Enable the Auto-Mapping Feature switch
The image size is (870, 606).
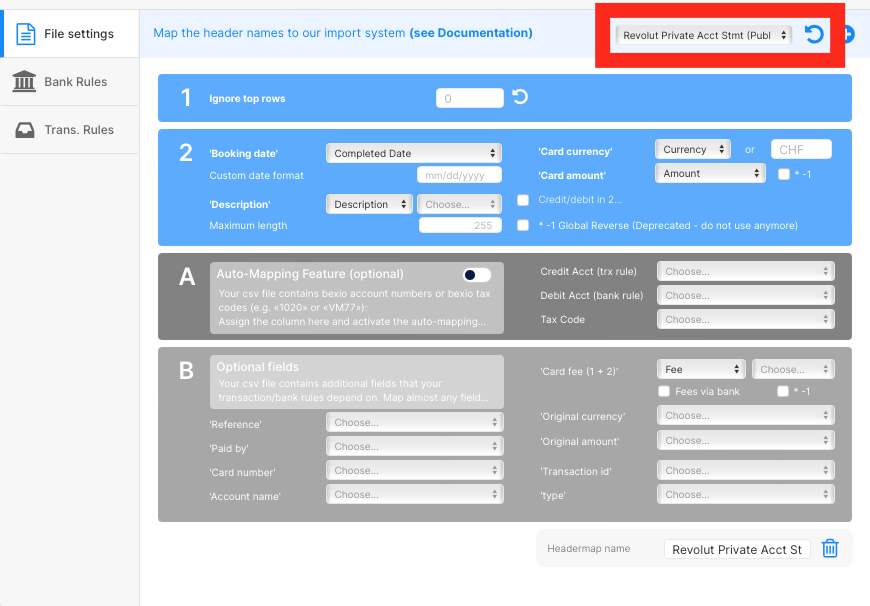click(x=477, y=274)
